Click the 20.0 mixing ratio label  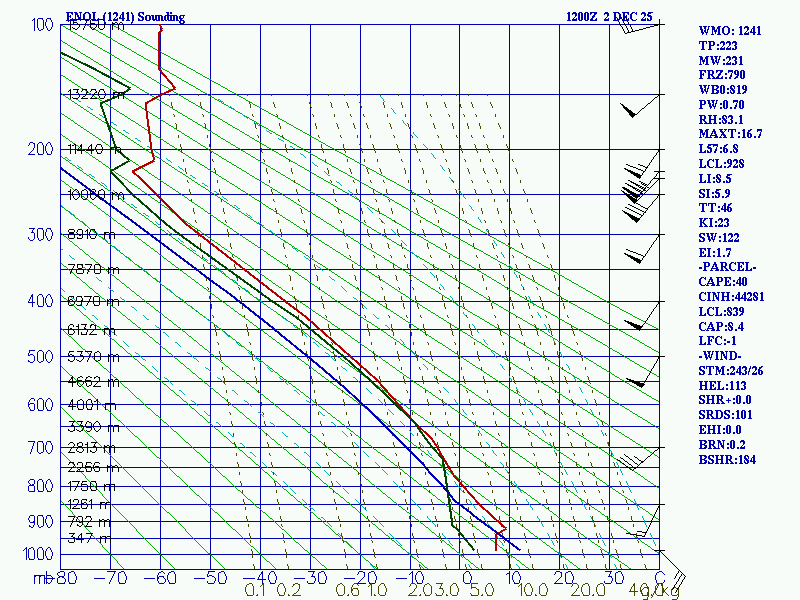(587, 590)
